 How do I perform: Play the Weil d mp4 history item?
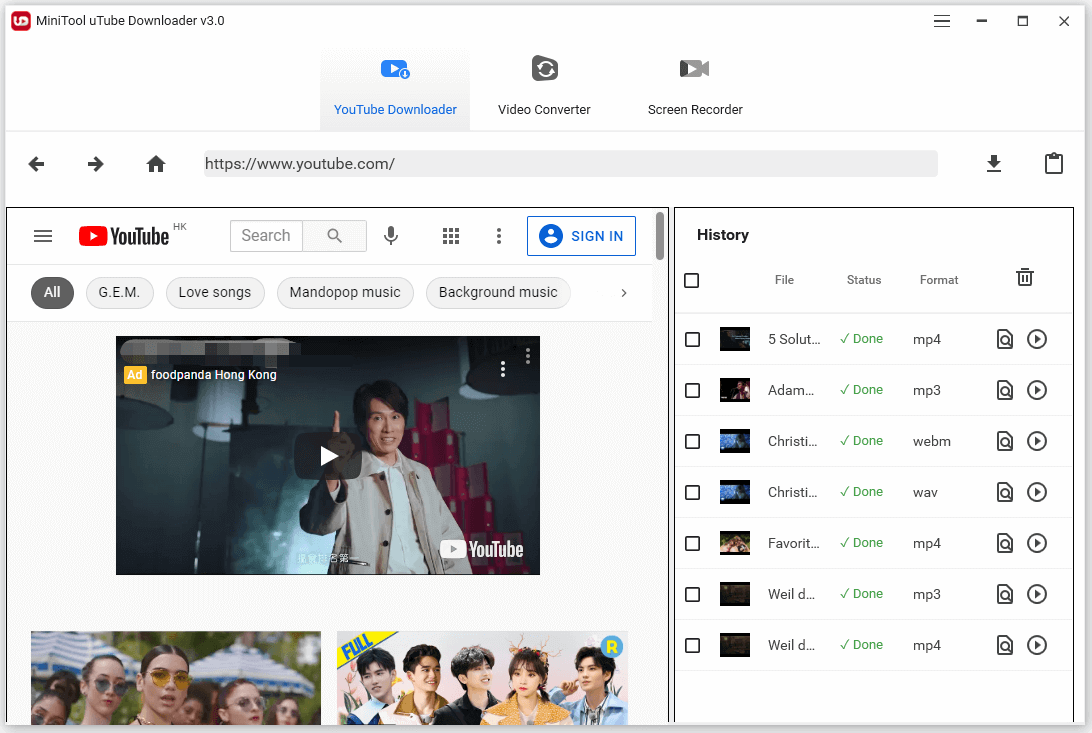pos(1037,645)
